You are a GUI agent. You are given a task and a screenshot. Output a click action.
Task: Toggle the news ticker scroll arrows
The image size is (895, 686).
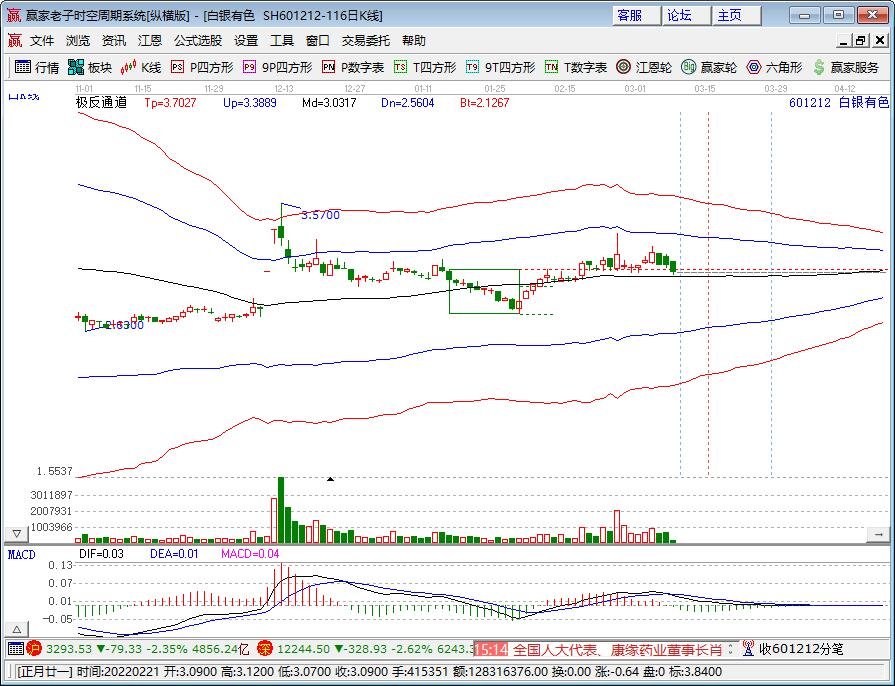pyautogui.click(x=730, y=649)
